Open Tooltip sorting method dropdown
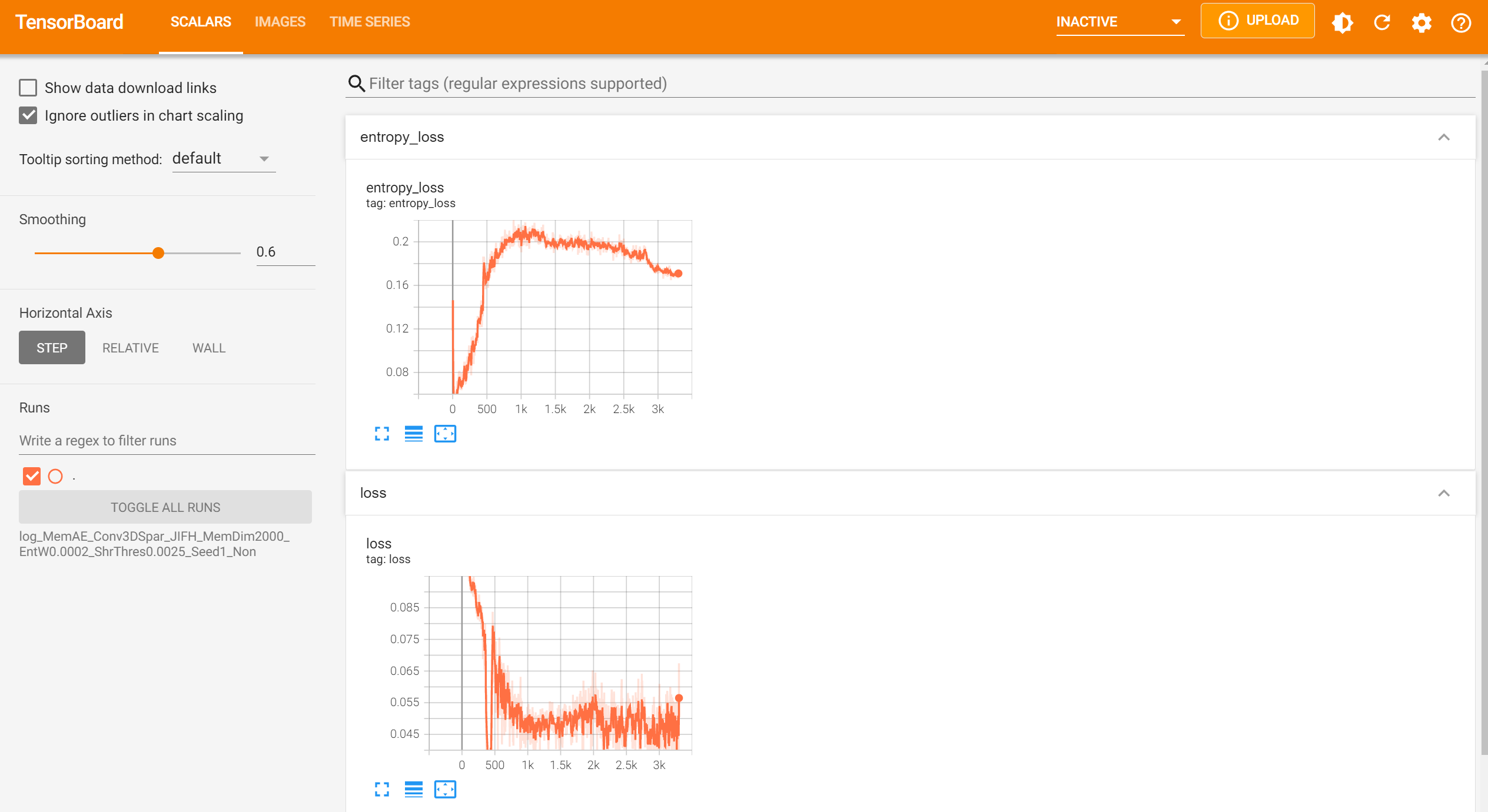The width and height of the screenshot is (1488, 812). point(223,159)
